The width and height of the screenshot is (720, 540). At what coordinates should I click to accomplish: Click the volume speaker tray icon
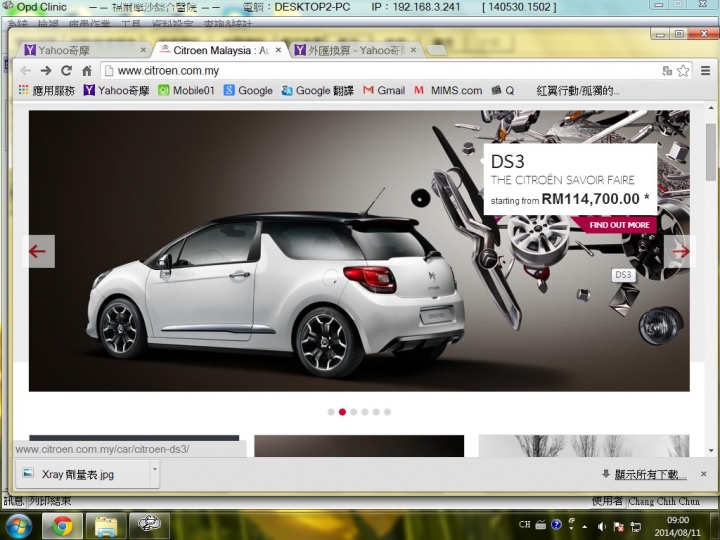(x=602, y=526)
